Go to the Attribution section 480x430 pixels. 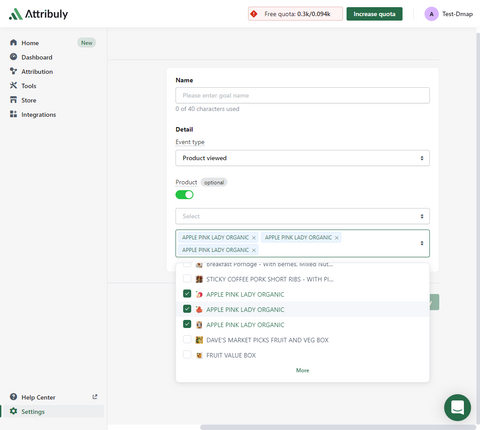pyautogui.click(x=37, y=72)
